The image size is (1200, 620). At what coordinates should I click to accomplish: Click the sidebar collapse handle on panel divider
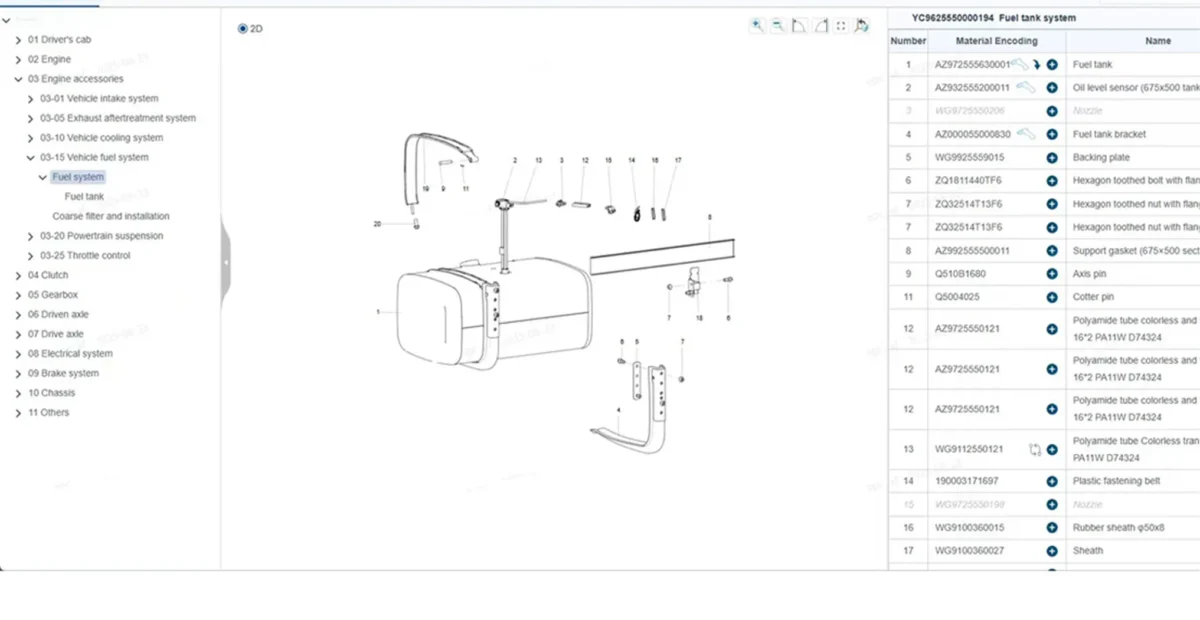point(225,262)
